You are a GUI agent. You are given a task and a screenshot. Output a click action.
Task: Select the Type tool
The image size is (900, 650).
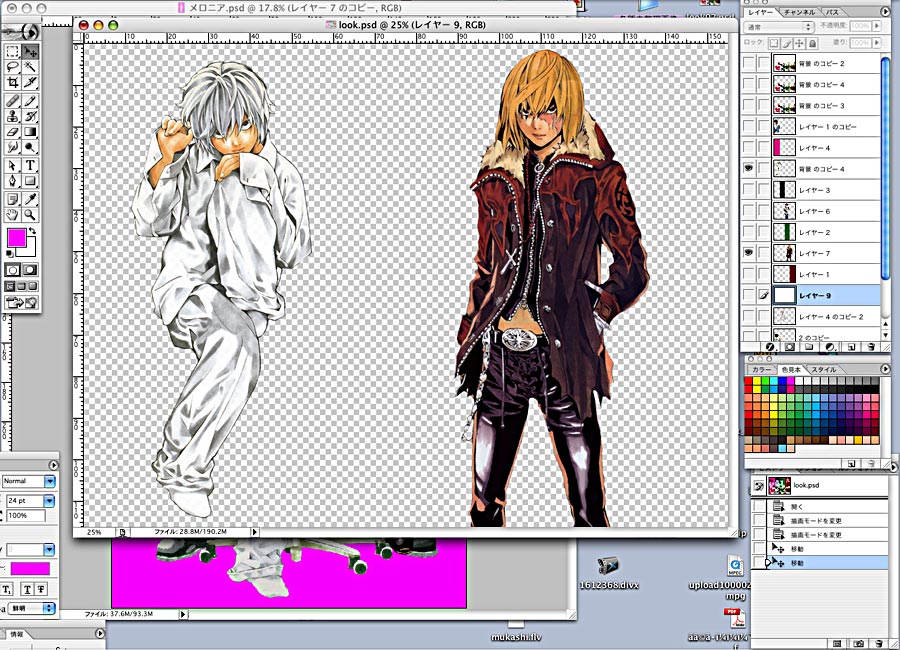pyautogui.click(x=30, y=166)
